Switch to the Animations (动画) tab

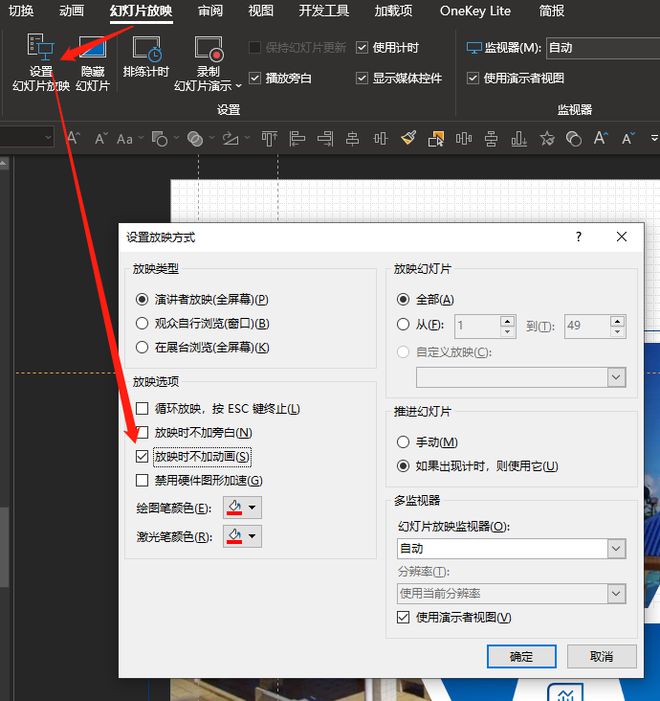click(x=72, y=11)
